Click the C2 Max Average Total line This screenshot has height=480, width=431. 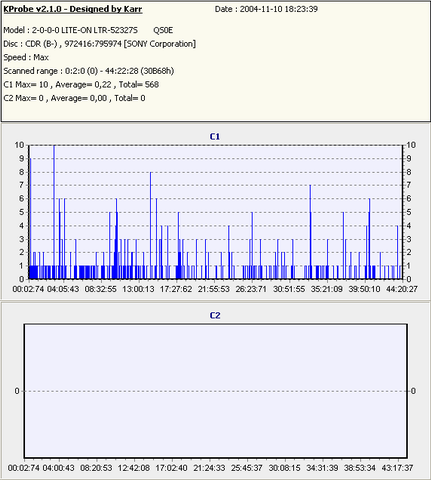74,98
